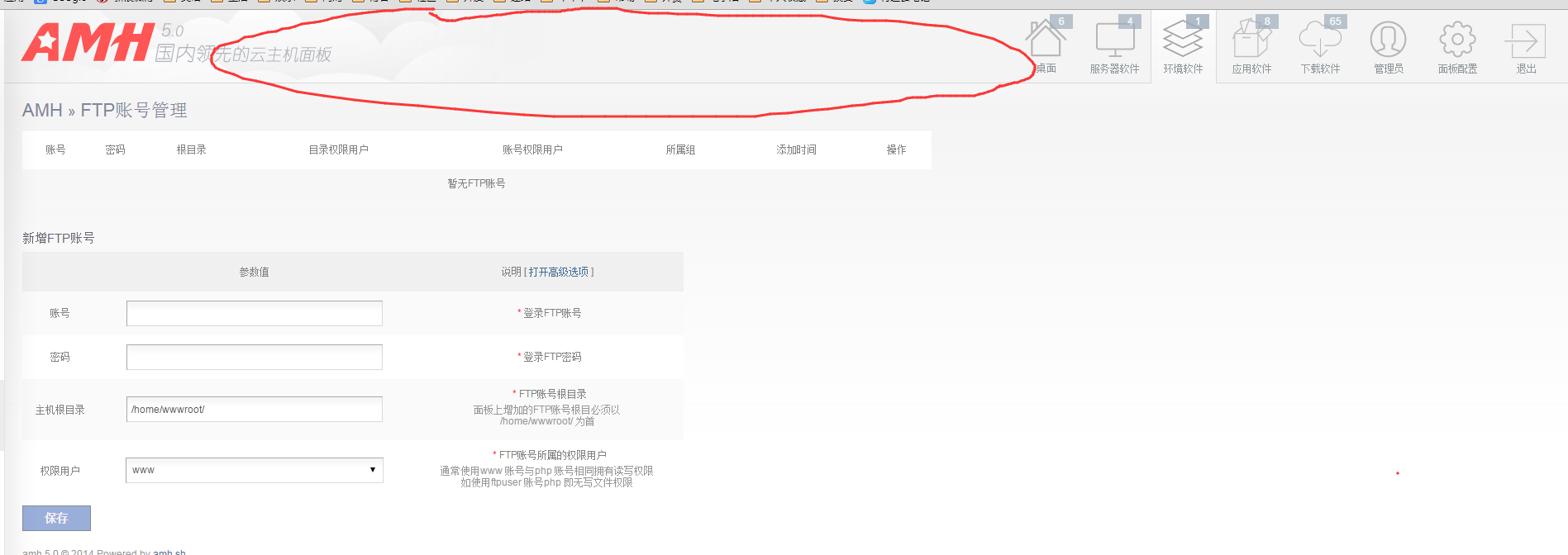Screen dimensions: 1568x555
Task: Click the 退出 logout icon
Action: 1526,41
